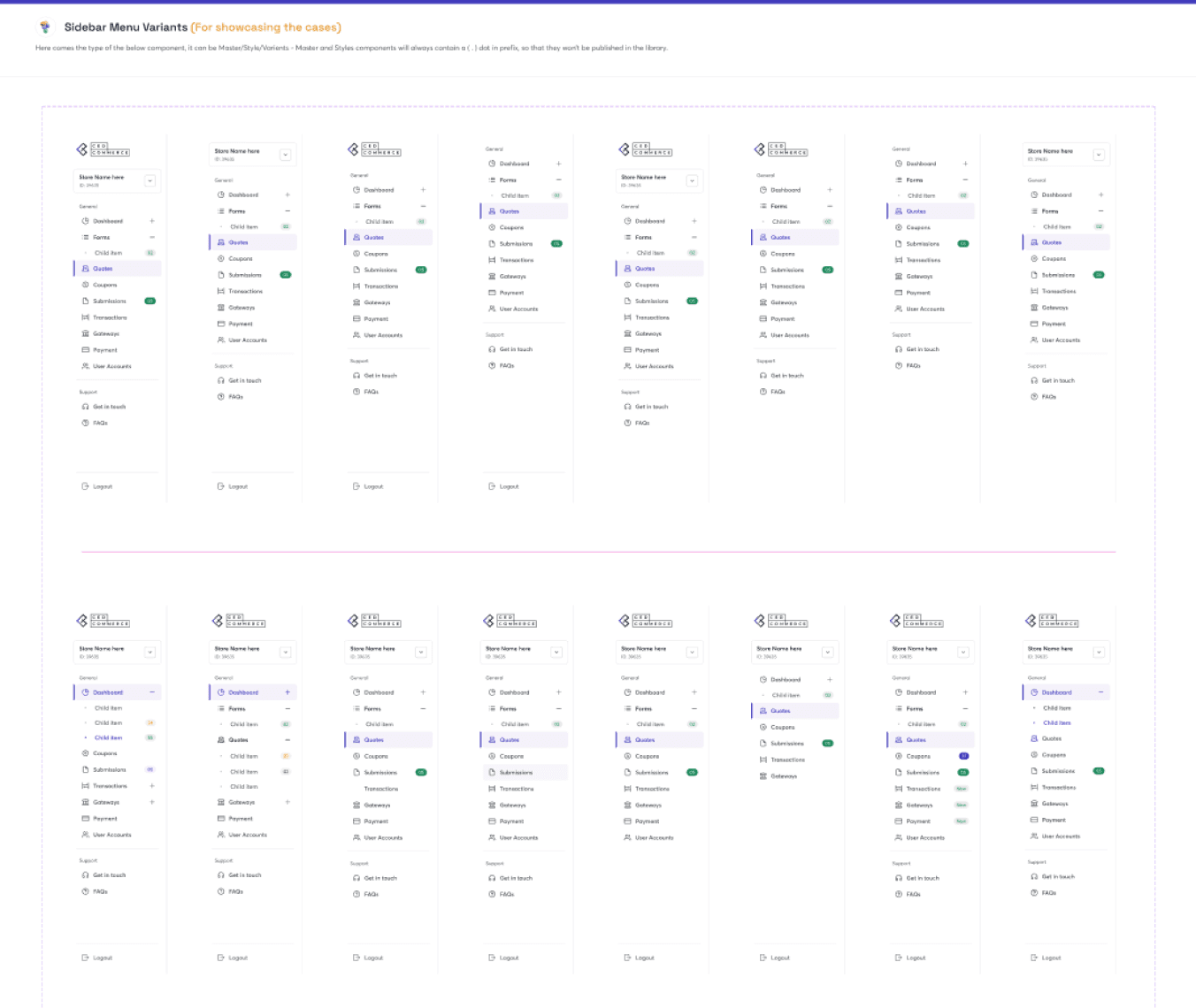Select purple Child item without any badge

point(1057,722)
